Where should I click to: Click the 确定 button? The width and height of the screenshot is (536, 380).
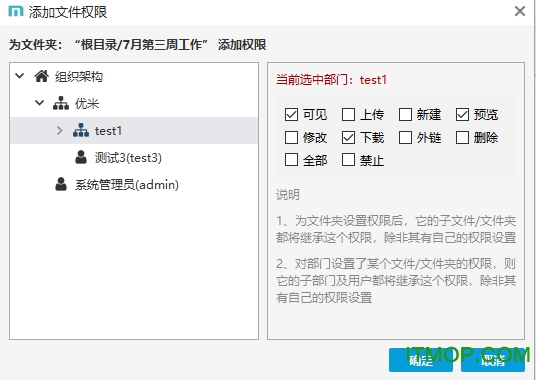[x=421, y=360]
